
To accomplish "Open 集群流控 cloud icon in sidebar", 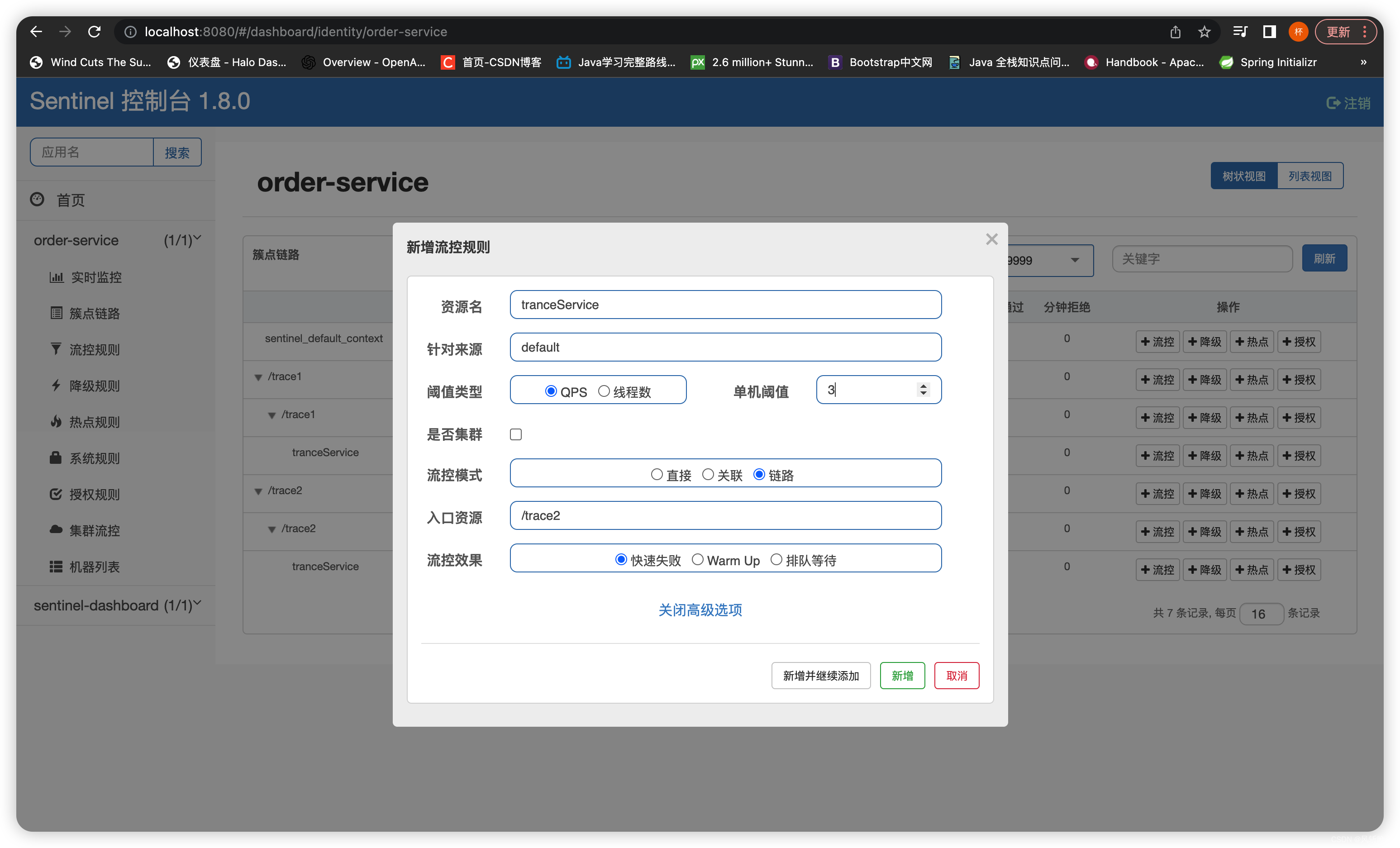I will (56, 530).
